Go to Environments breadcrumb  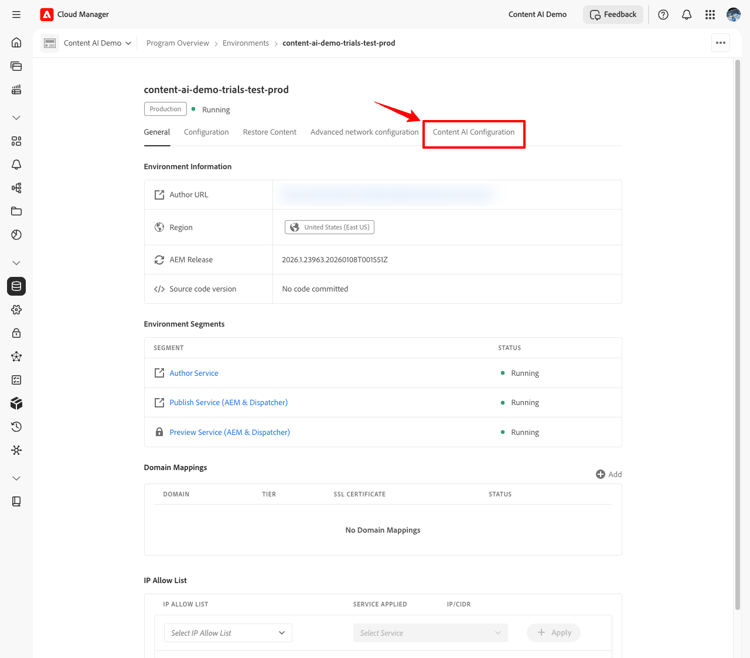(245, 43)
